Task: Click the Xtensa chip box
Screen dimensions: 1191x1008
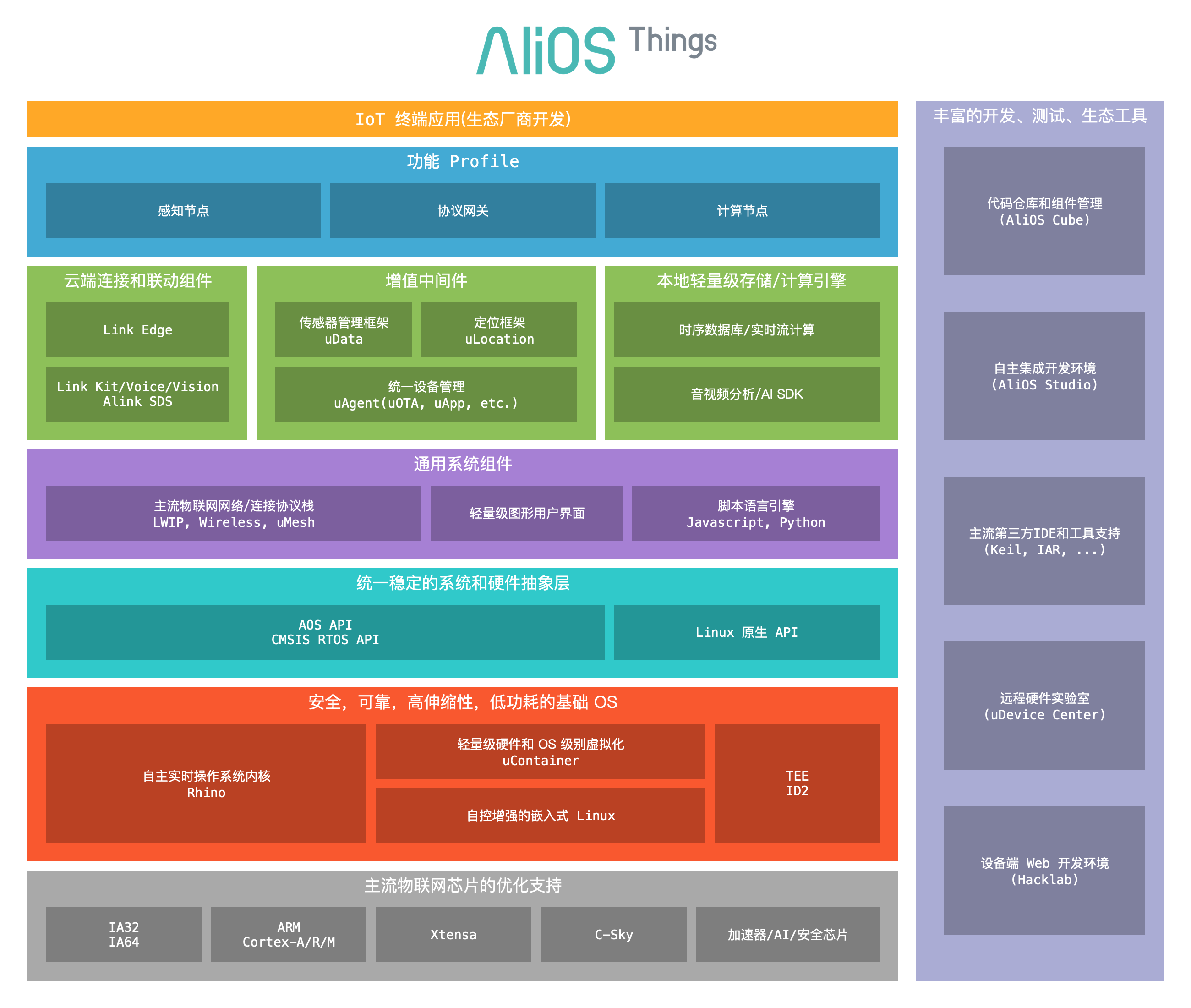Action: click(453, 934)
